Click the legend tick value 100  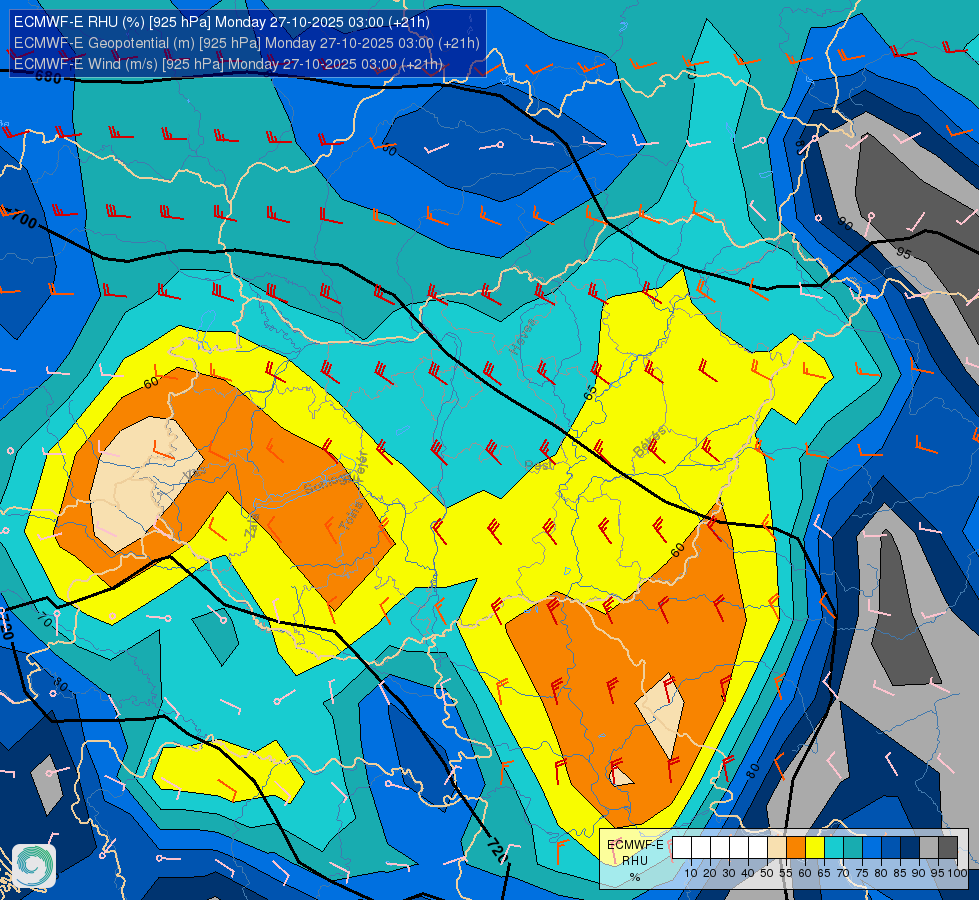(x=957, y=873)
